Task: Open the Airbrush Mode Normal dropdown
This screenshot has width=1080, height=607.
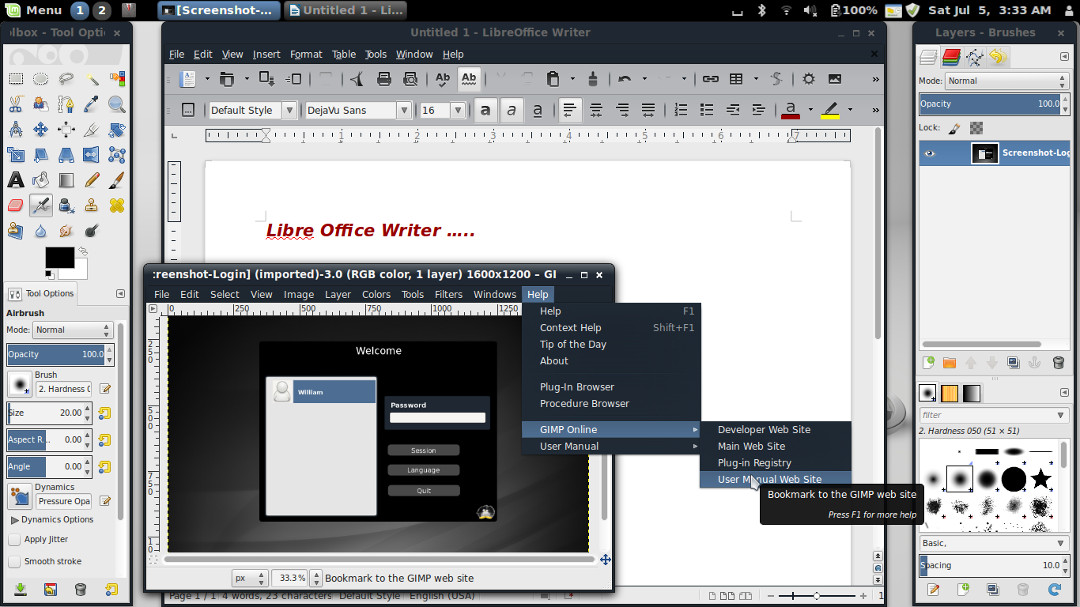Action: [72, 330]
